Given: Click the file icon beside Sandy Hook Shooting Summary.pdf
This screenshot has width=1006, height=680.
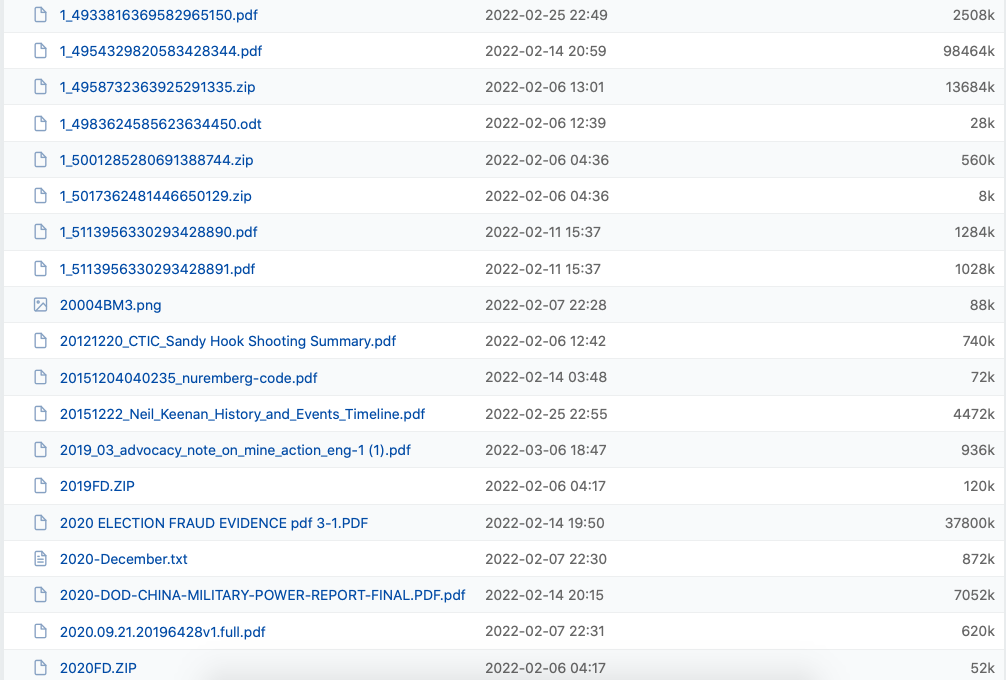Looking at the screenshot, I should tap(40, 341).
